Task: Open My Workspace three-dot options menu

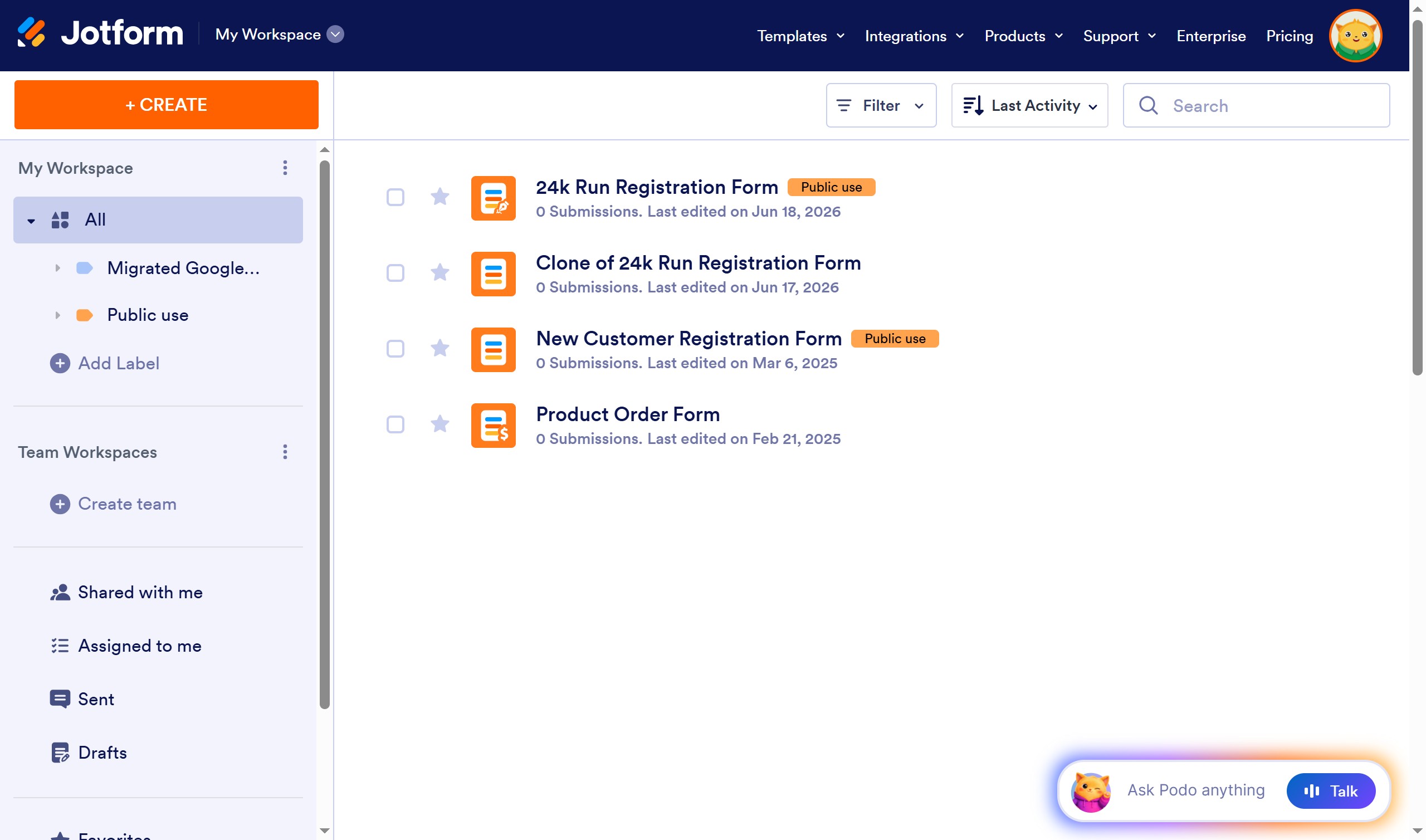Action: pos(285,168)
